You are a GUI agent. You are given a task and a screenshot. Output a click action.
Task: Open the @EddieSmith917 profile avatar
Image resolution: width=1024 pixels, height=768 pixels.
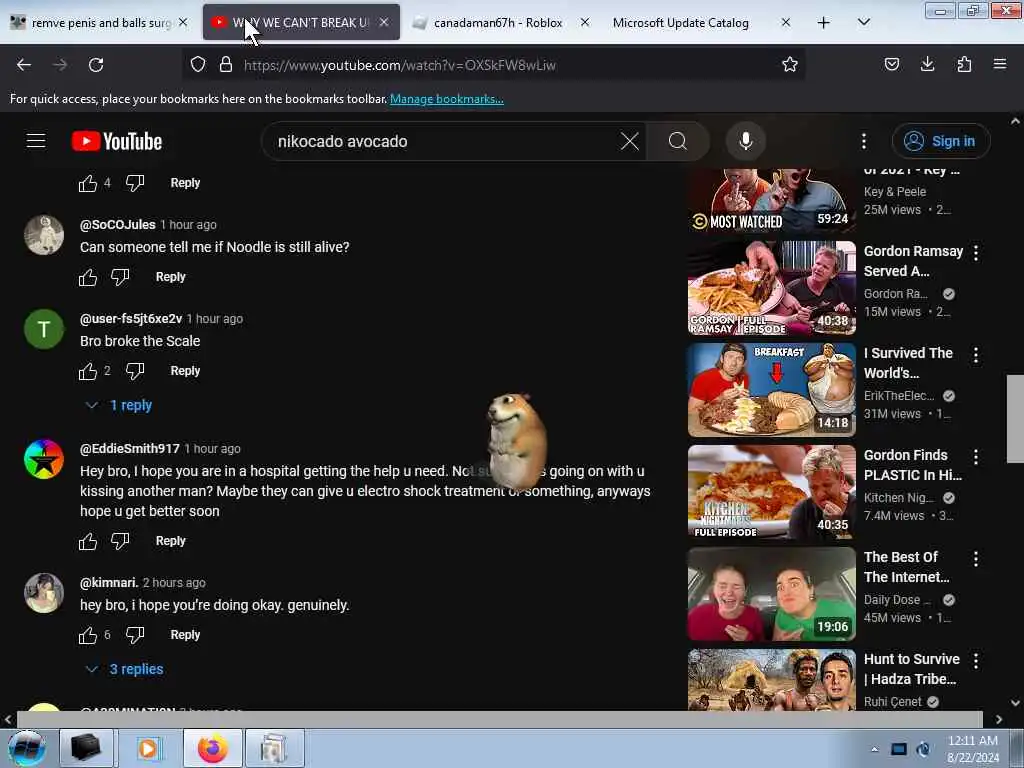click(x=44, y=459)
